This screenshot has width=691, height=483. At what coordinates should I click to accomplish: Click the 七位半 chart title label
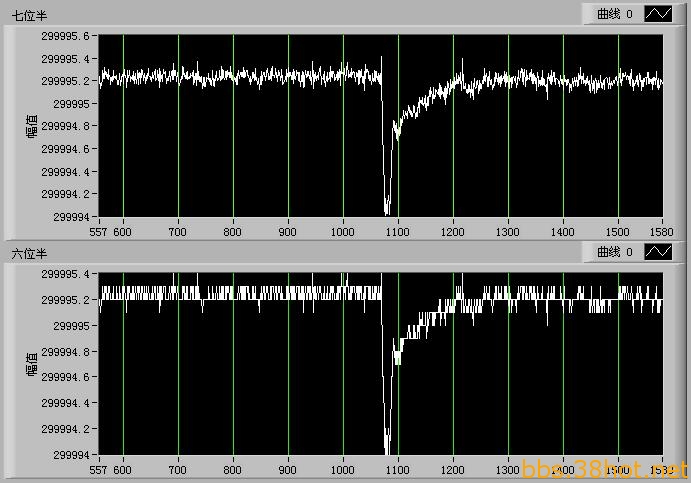coord(29,16)
